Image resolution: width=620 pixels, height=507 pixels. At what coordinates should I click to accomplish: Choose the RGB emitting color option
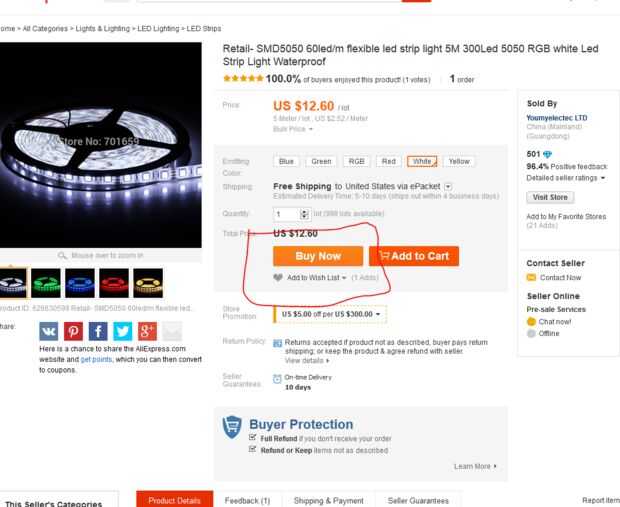(x=356, y=161)
